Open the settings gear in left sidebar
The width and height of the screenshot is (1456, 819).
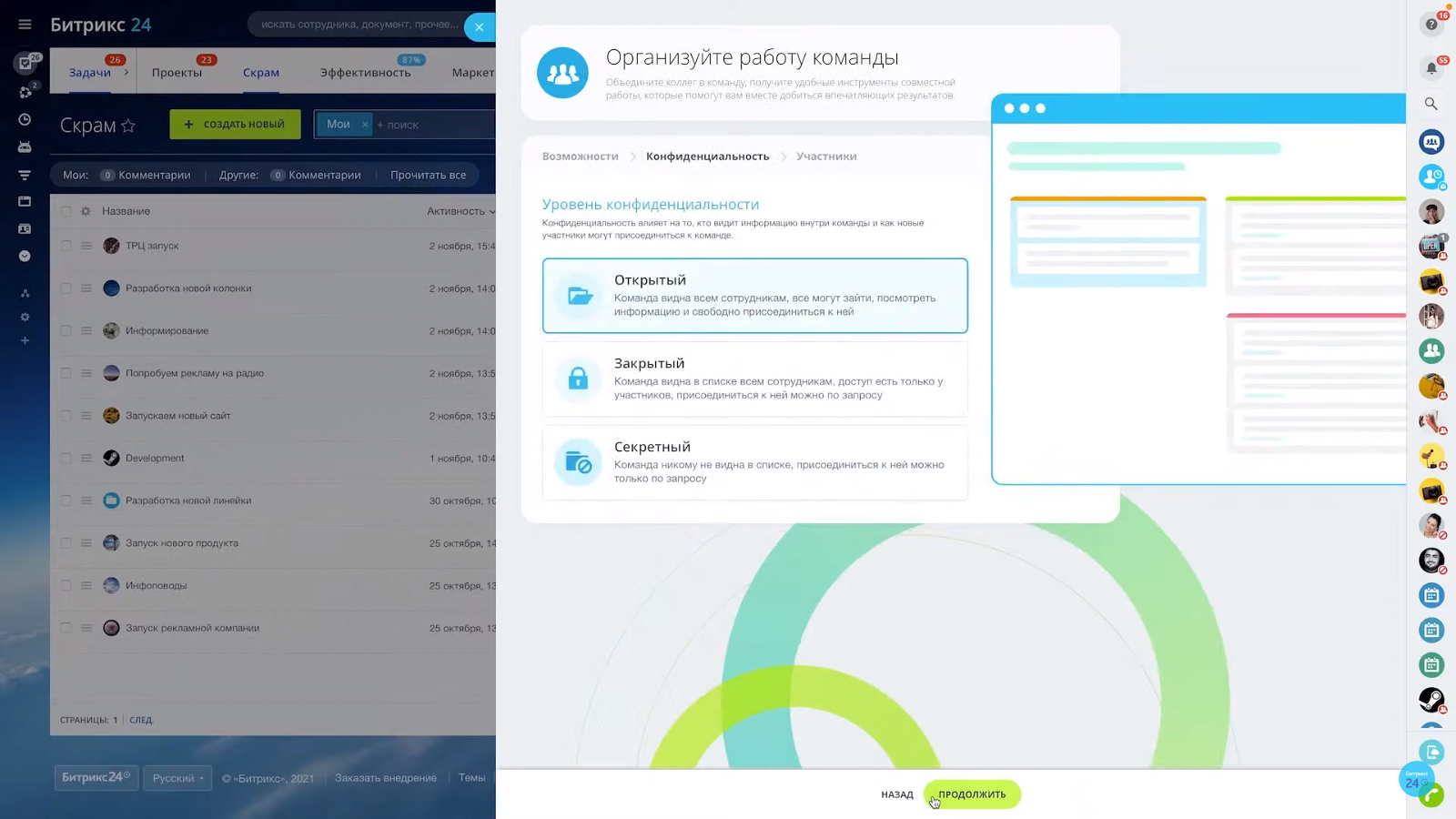click(25, 317)
